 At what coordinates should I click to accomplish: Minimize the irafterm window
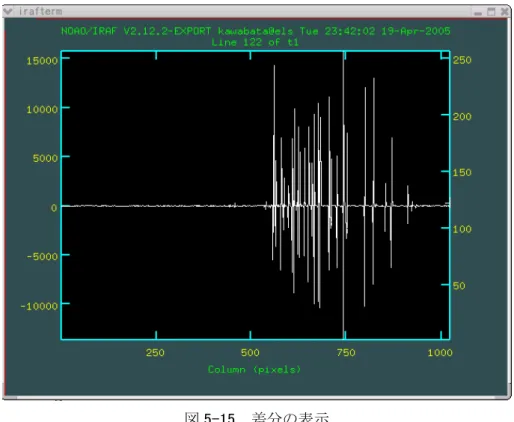(x=478, y=13)
